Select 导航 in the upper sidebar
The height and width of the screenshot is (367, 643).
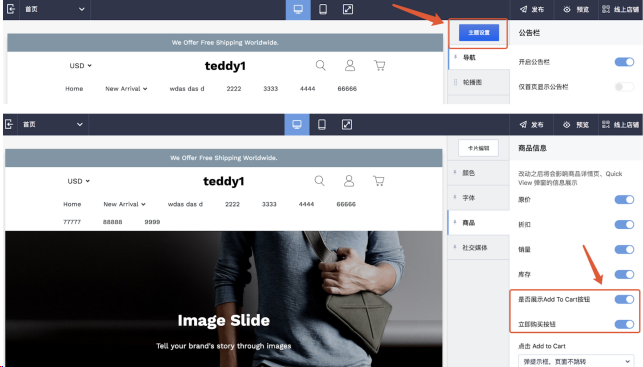coord(479,57)
